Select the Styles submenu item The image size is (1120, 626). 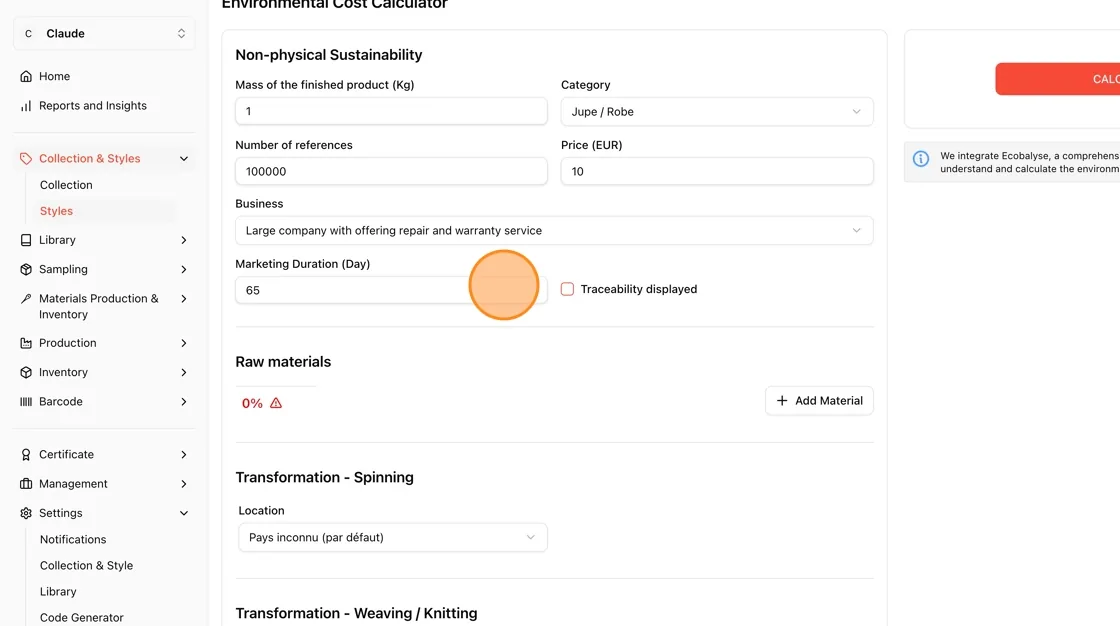click(56, 211)
